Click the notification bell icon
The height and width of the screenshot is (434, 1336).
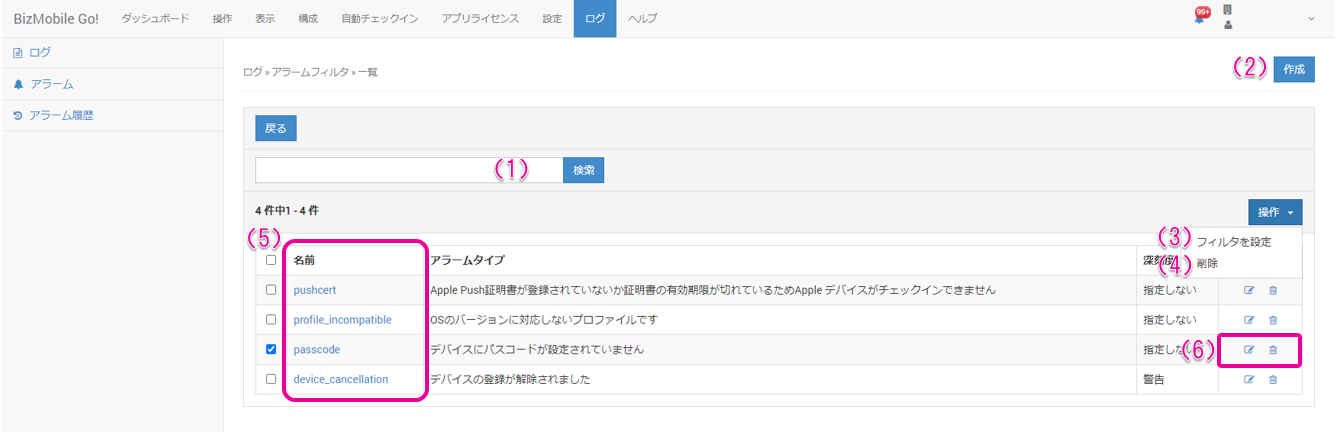click(x=1200, y=18)
